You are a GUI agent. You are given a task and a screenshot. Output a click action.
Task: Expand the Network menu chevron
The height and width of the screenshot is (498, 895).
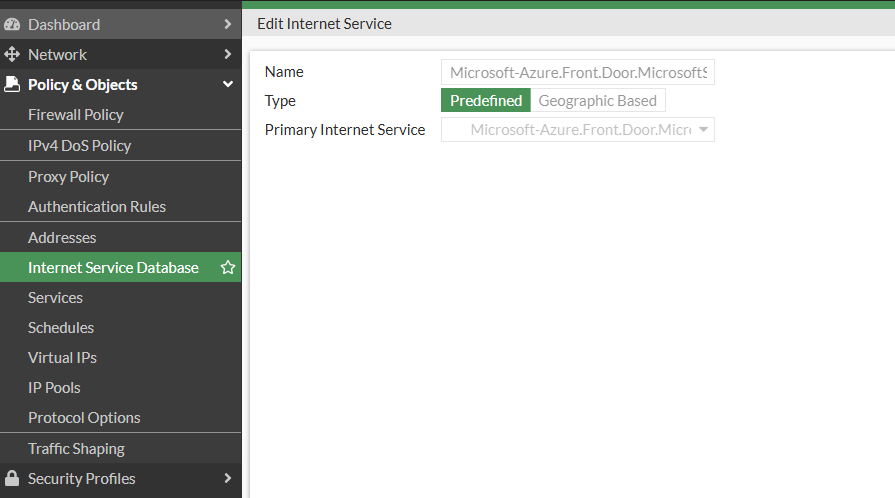click(227, 54)
